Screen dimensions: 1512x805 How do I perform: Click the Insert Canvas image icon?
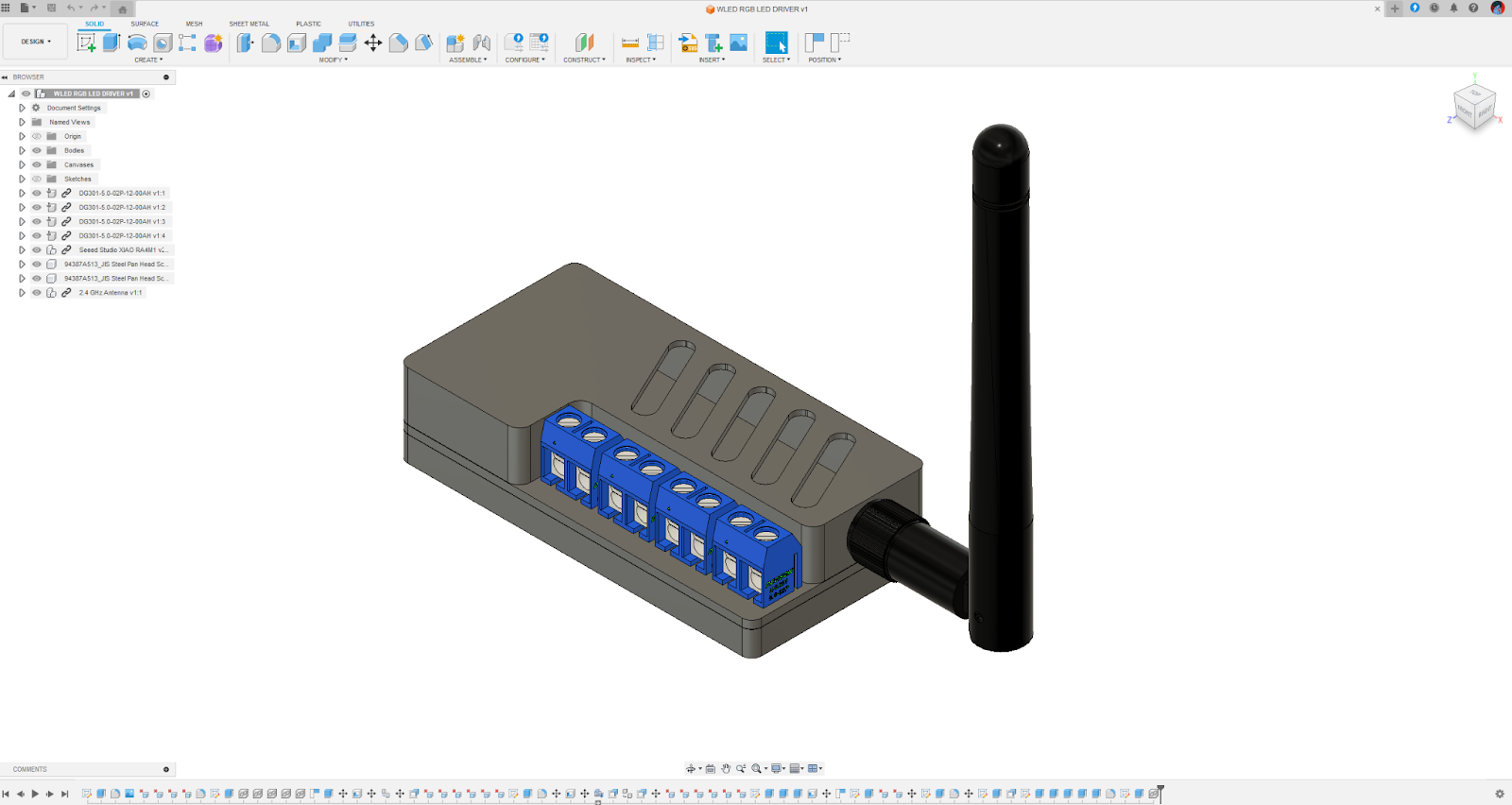click(739, 43)
